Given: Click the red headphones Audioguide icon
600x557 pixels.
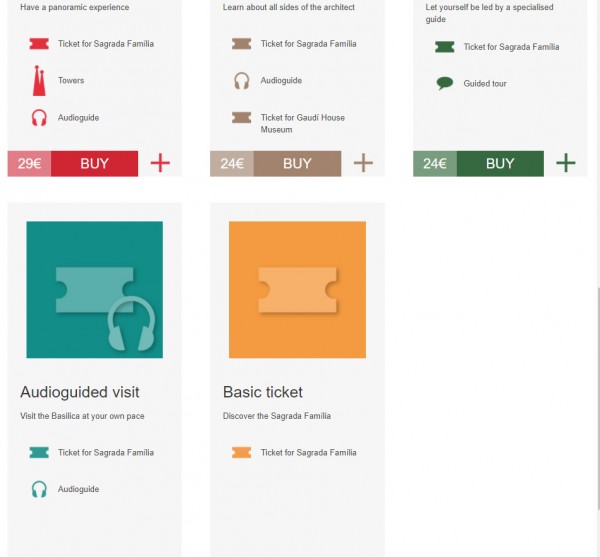Looking at the screenshot, I should [x=39, y=117].
